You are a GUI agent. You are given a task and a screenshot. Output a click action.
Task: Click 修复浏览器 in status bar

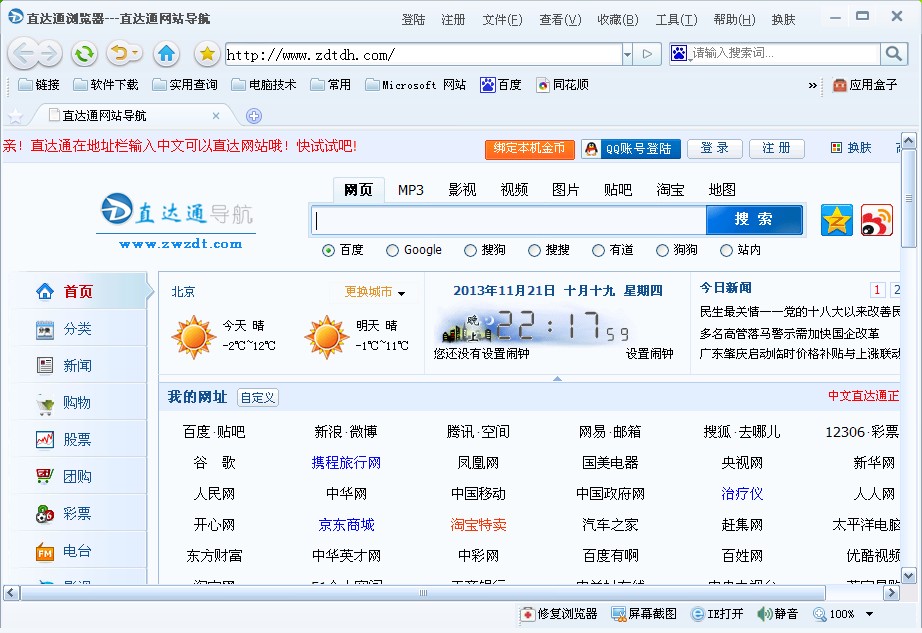(x=559, y=614)
